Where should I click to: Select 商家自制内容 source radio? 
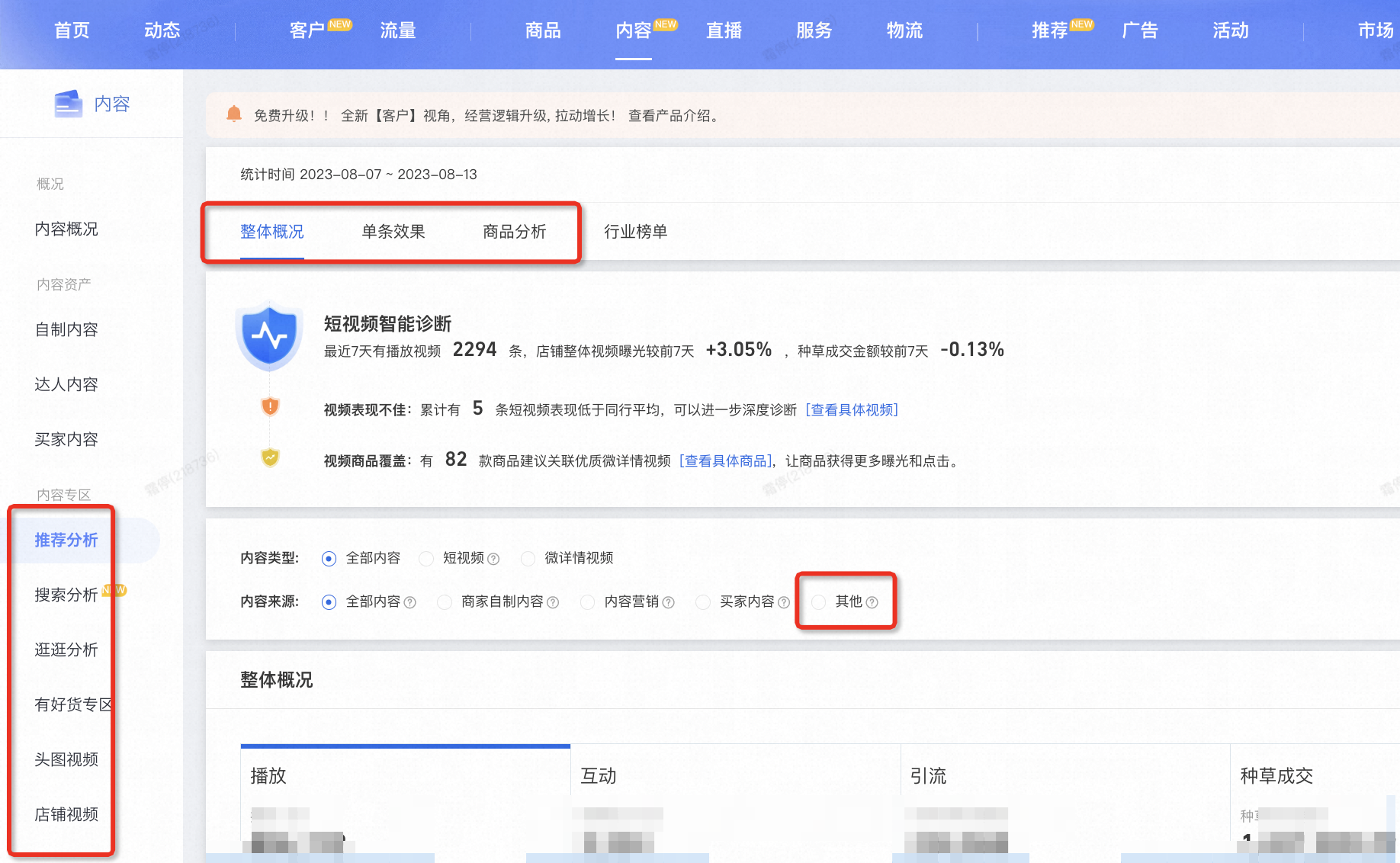(x=444, y=602)
